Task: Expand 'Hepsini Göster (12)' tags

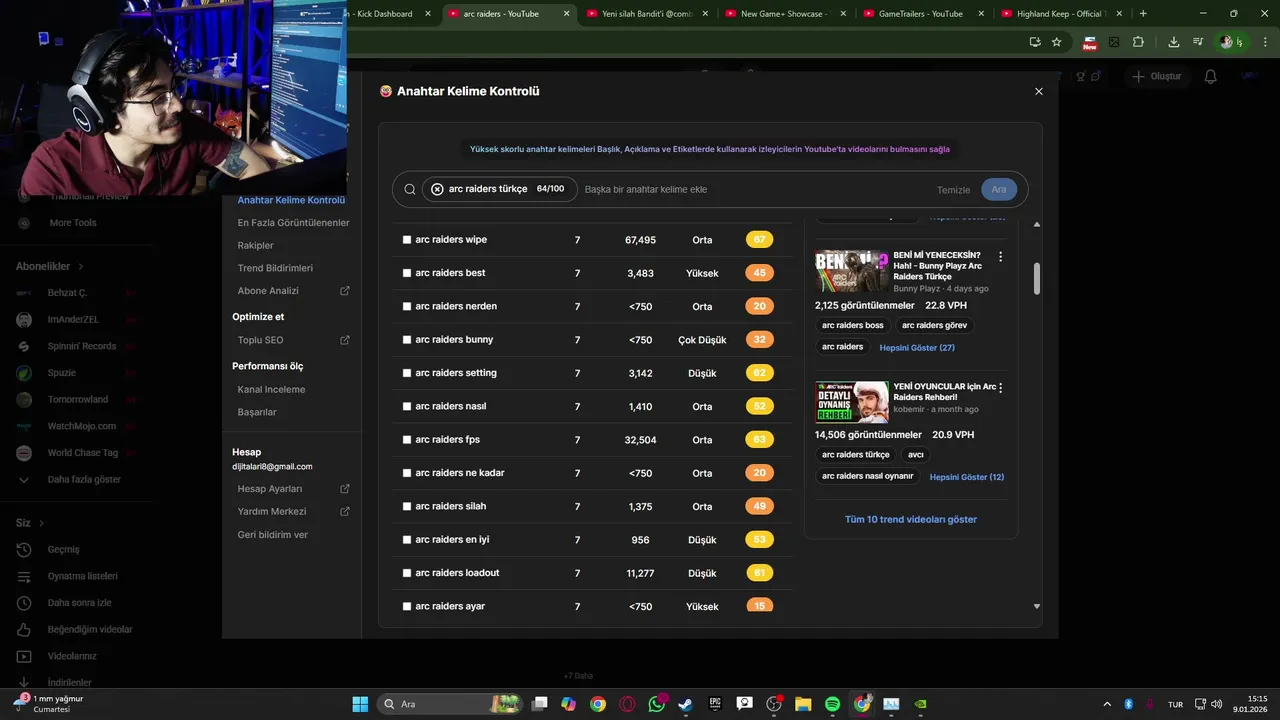Action: pyautogui.click(x=966, y=477)
